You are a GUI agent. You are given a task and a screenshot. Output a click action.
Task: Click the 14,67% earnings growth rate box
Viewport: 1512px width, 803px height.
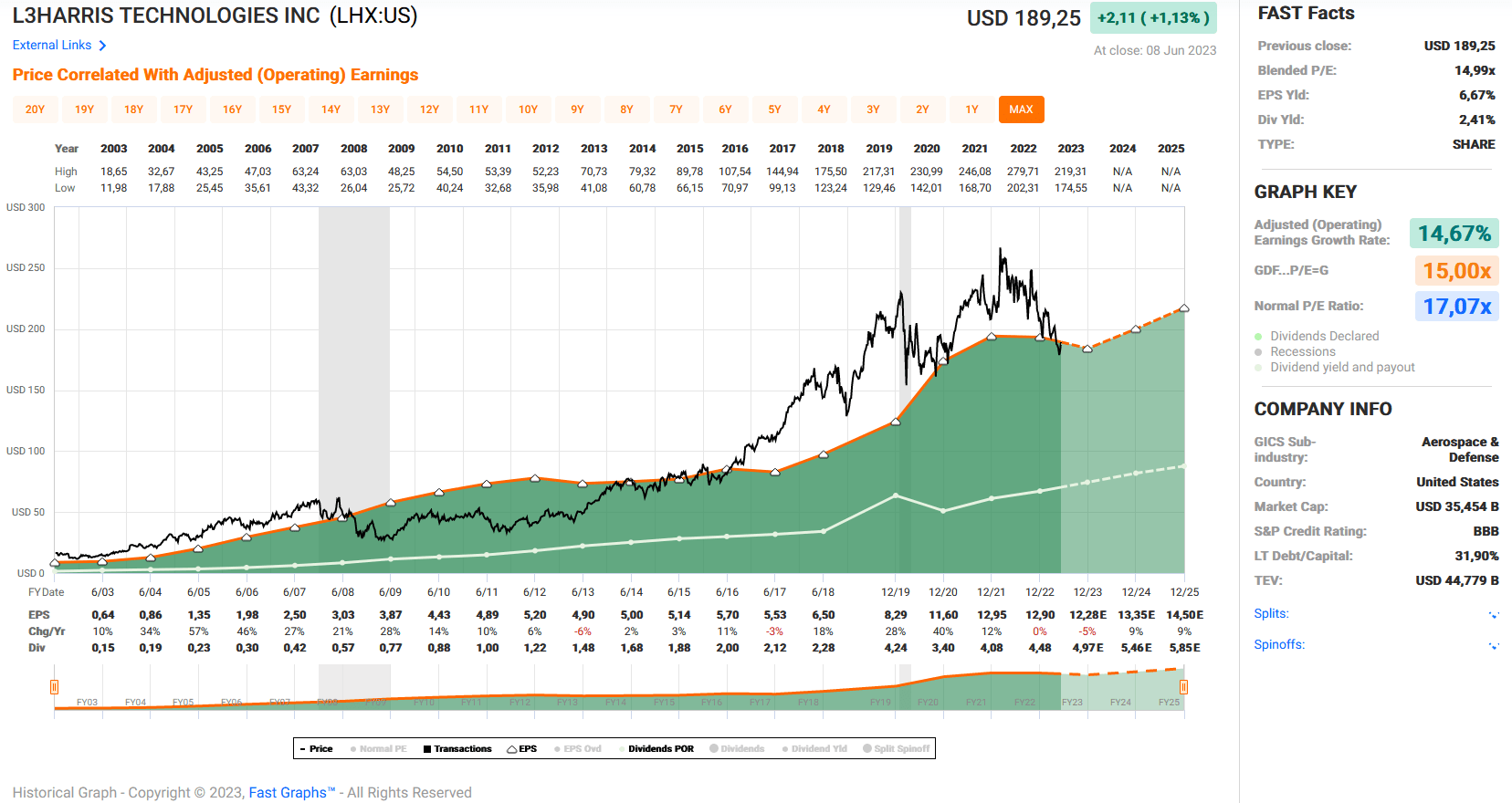point(1454,234)
